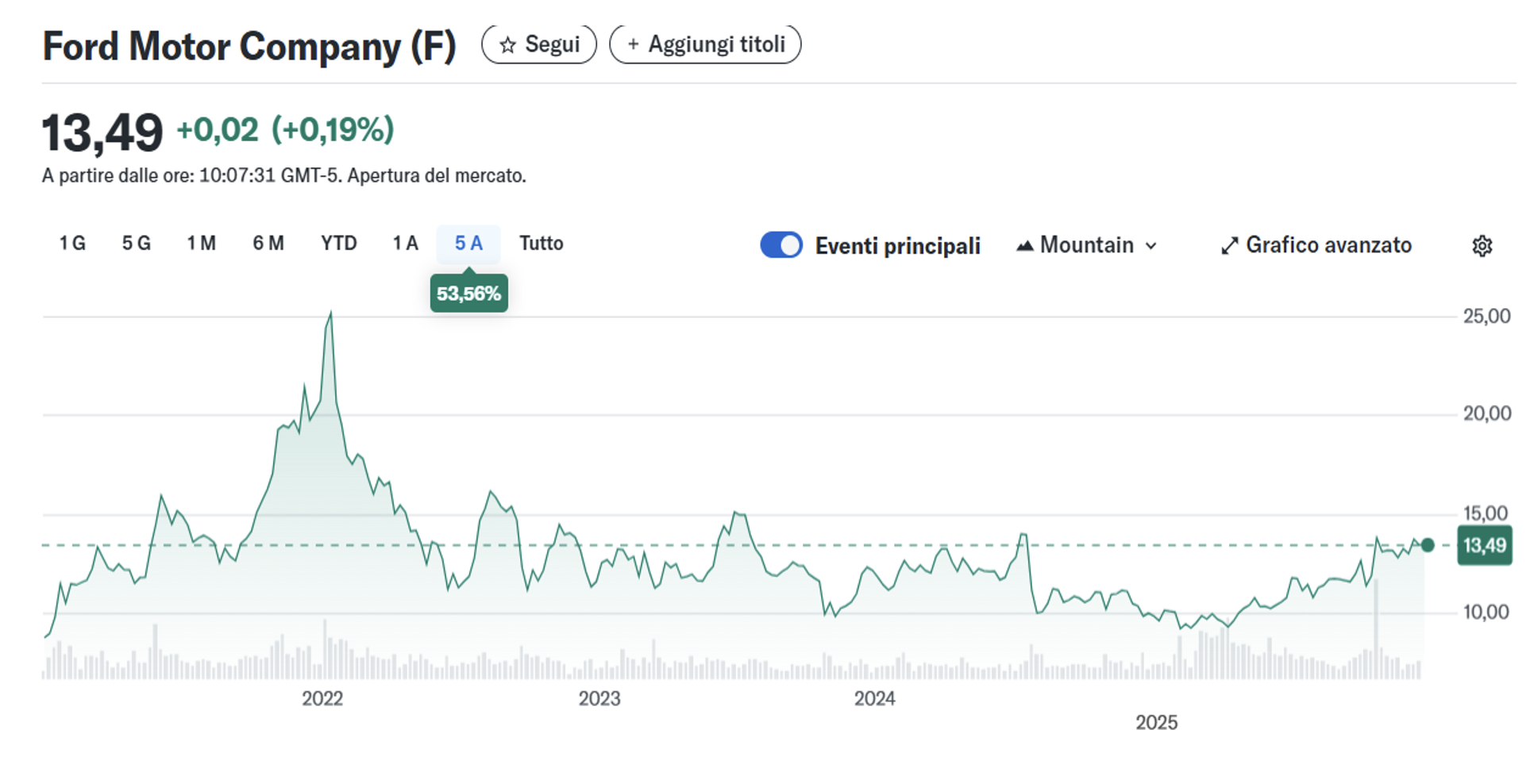
Task: Open chart settings gear icon
Action: [1482, 246]
